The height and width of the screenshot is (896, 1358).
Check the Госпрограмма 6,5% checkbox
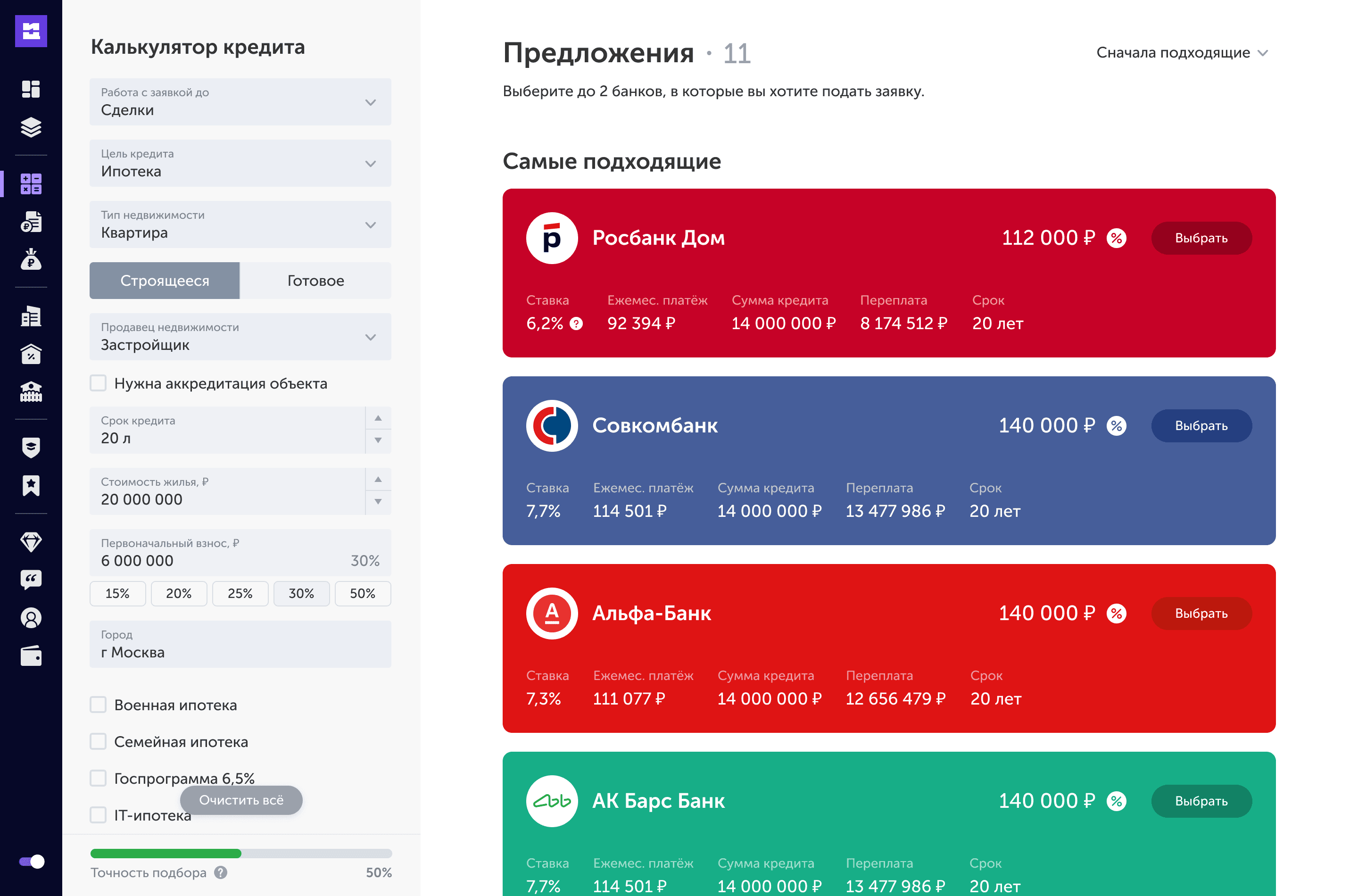click(98, 778)
